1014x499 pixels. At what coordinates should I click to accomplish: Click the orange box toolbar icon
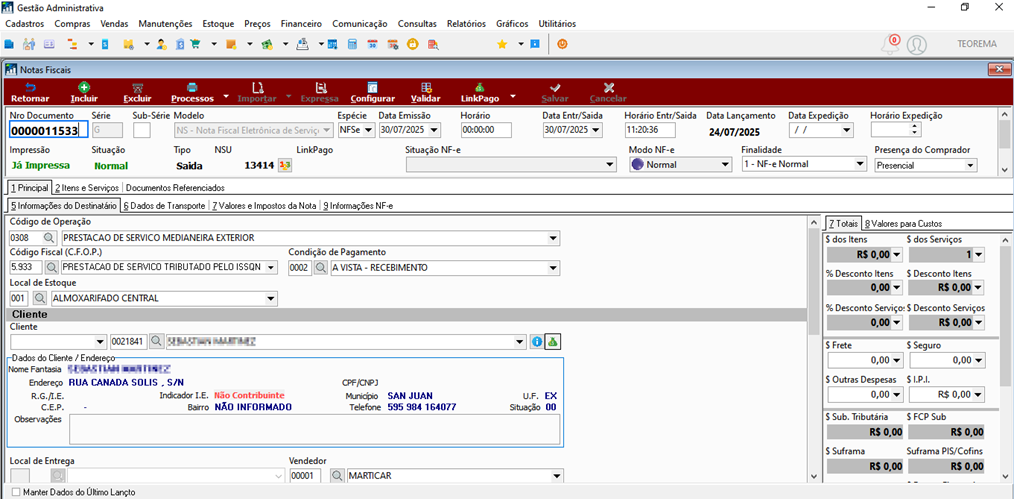[x=232, y=45]
